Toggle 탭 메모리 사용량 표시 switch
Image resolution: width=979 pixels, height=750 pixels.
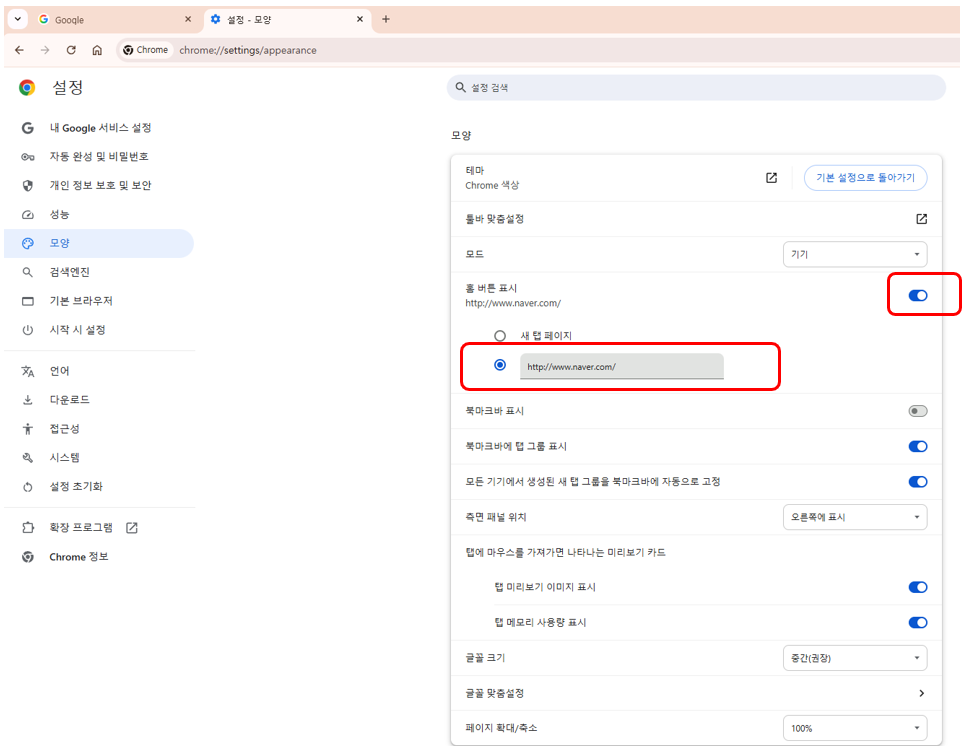[x=918, y=623]
